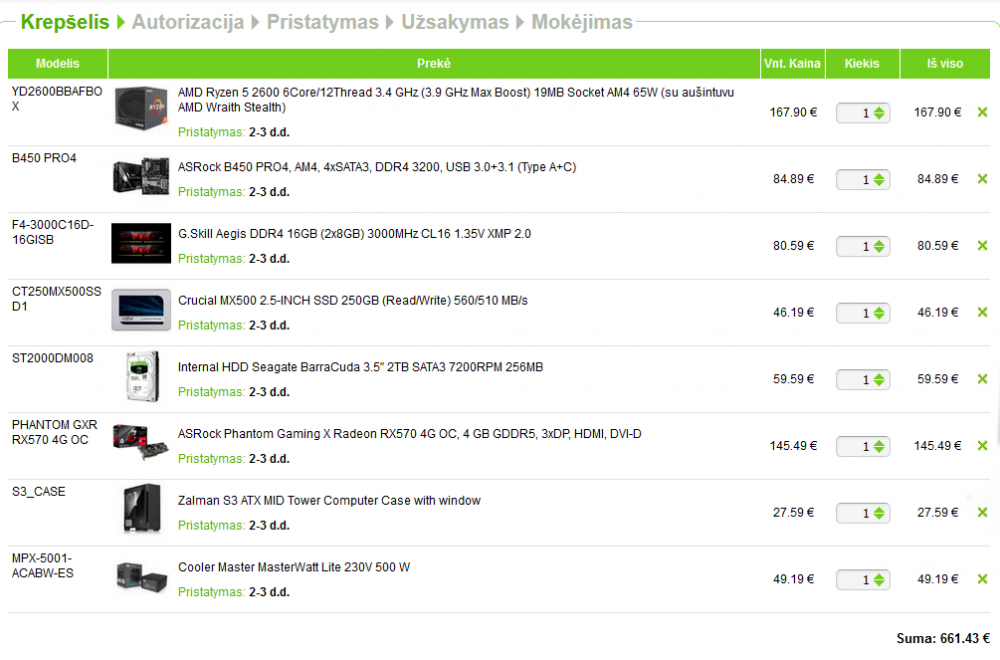Adjust quantity stepper for Seagate BarraCuda
Viewport: 1000px width, 660px height.
(x=879, y=379)
